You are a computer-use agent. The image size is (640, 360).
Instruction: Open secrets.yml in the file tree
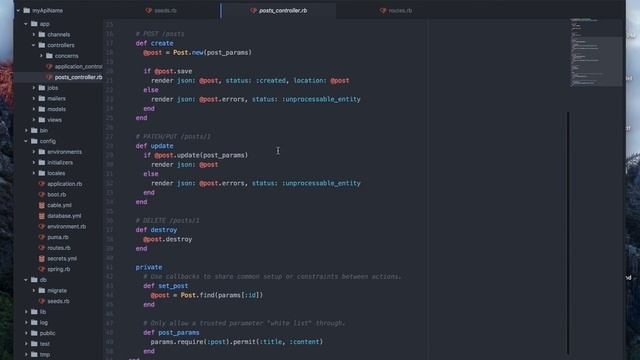coord(62,258)
